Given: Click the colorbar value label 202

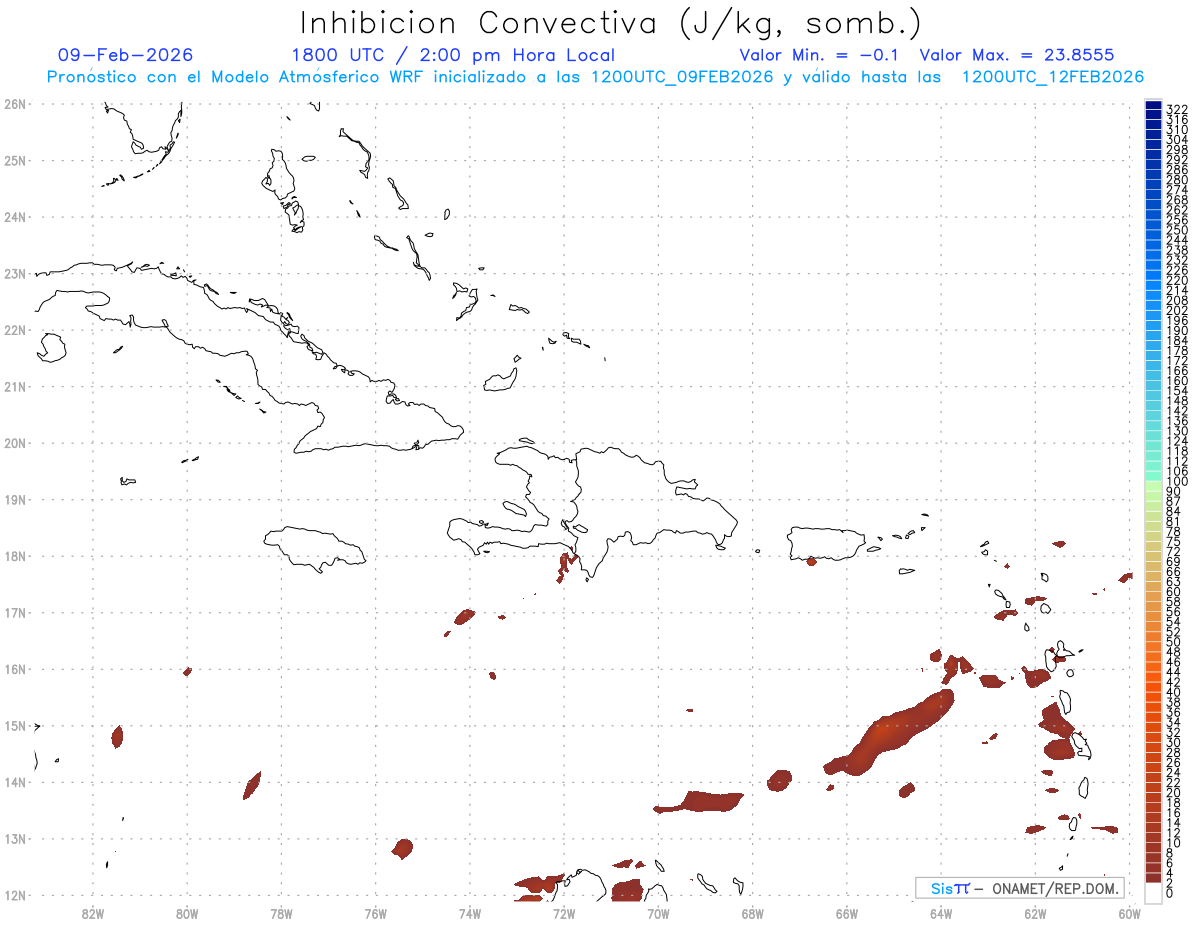Looking at the screenshot, I should click(1177, 310).
